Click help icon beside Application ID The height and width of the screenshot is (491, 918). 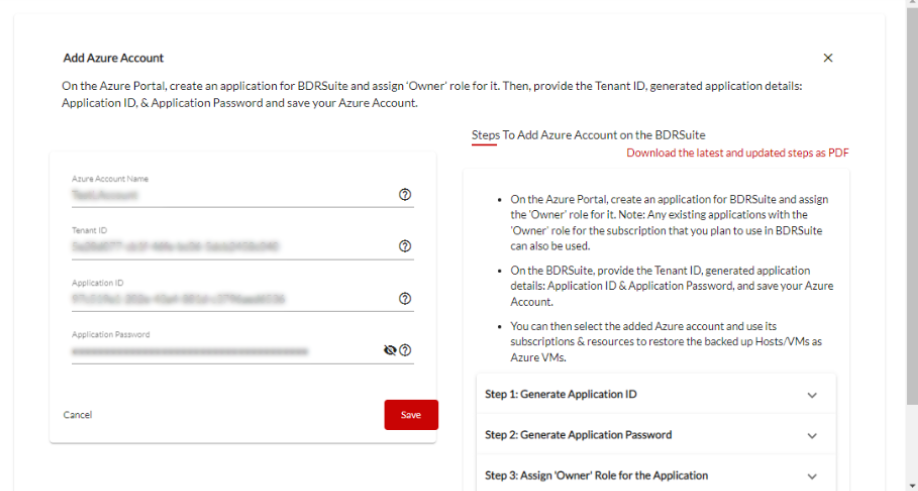(405, 298)
